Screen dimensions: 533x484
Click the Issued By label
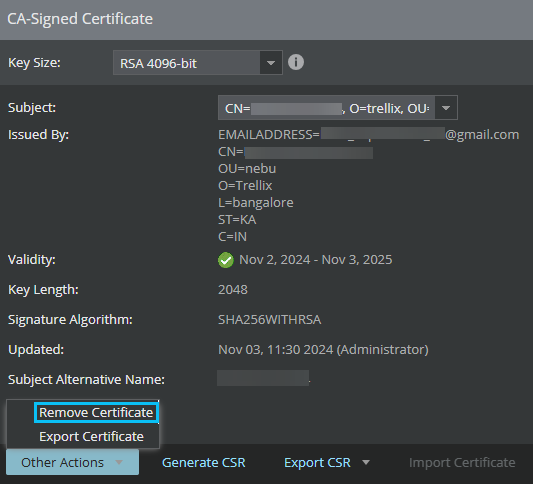click(x=38, y=135)
